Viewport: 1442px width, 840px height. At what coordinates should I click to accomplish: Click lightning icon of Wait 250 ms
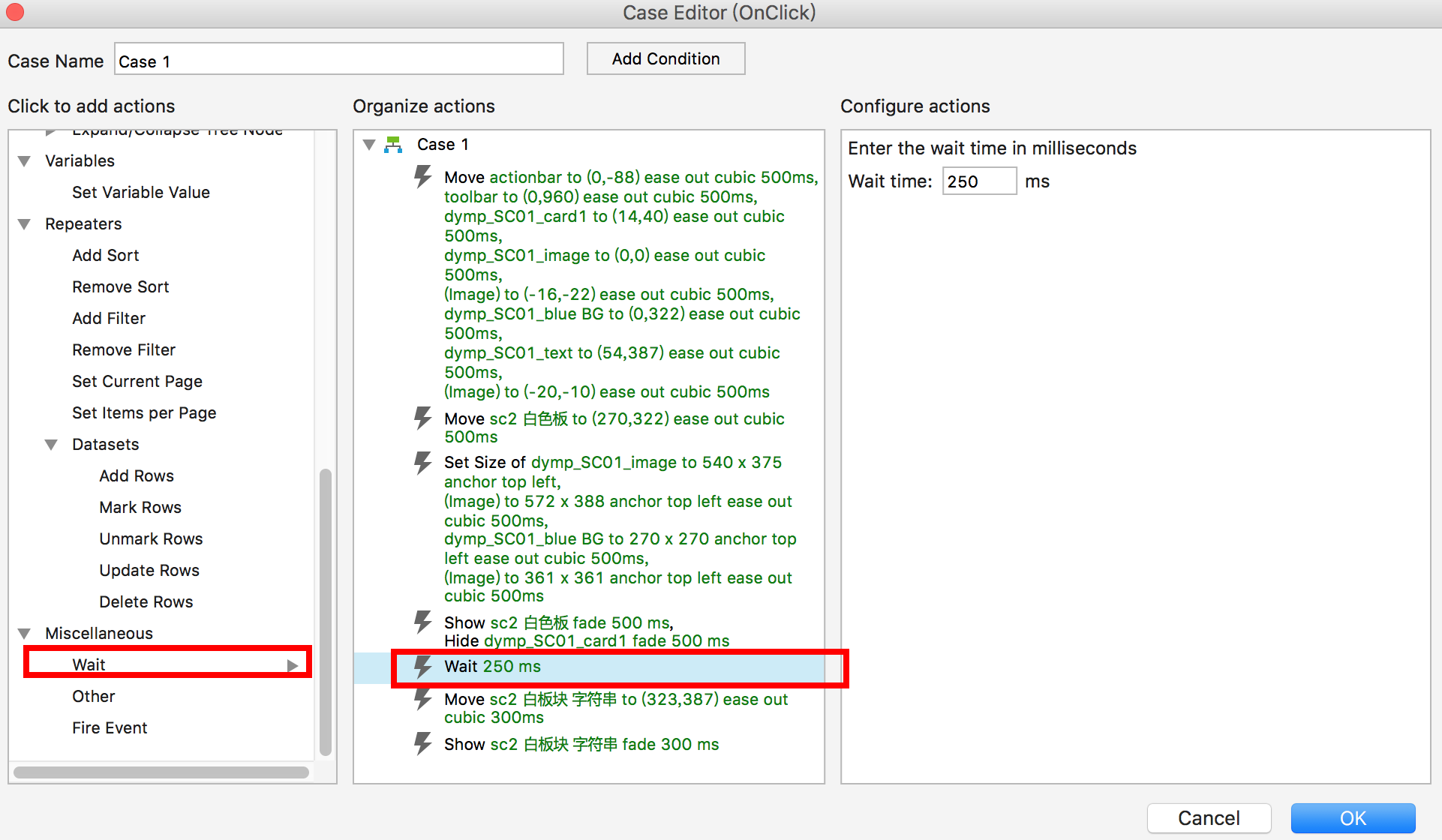tap(423, 666)
